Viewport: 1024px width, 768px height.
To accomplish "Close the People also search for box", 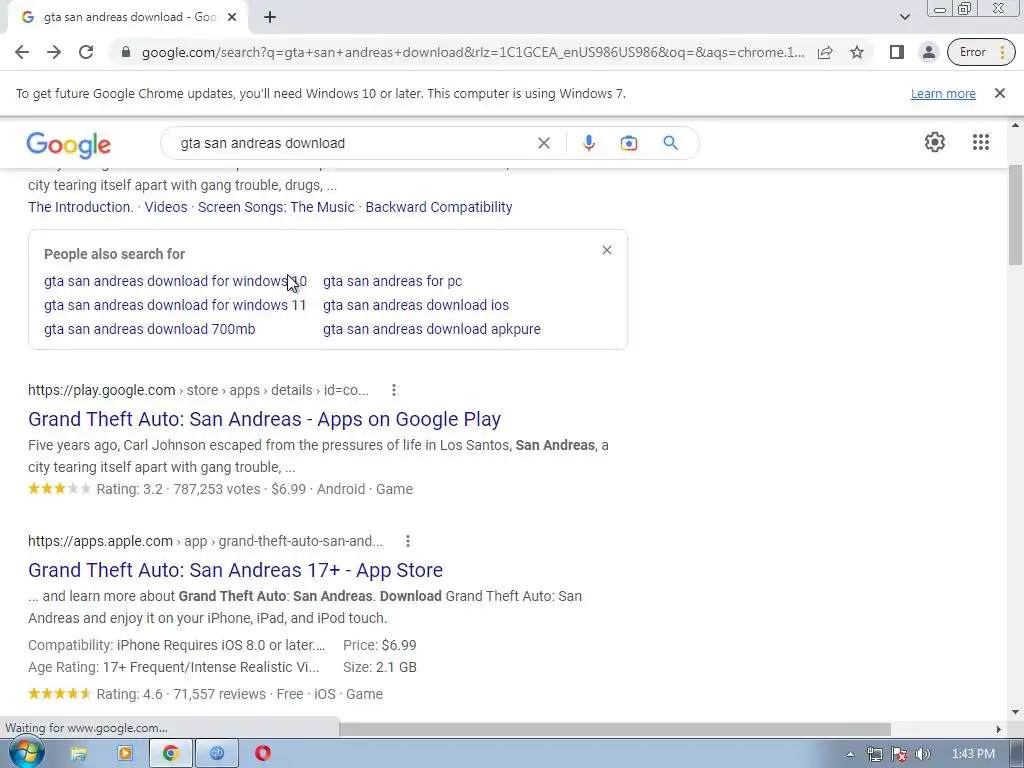I will click(x=607, y=250).
